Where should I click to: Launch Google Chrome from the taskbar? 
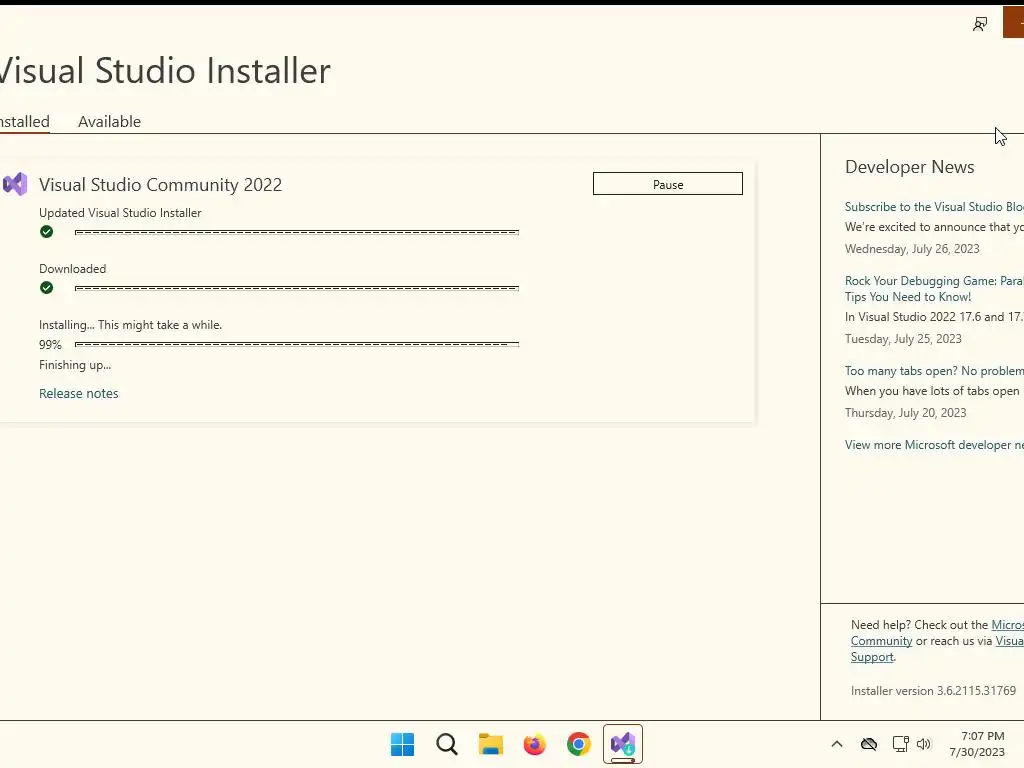(579, 744)
